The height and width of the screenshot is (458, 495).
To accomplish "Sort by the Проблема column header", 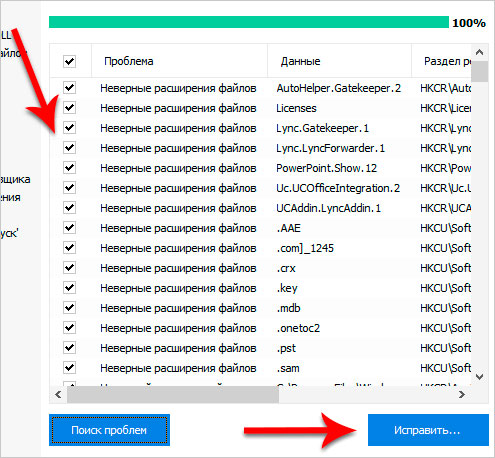I will (179, 61).
